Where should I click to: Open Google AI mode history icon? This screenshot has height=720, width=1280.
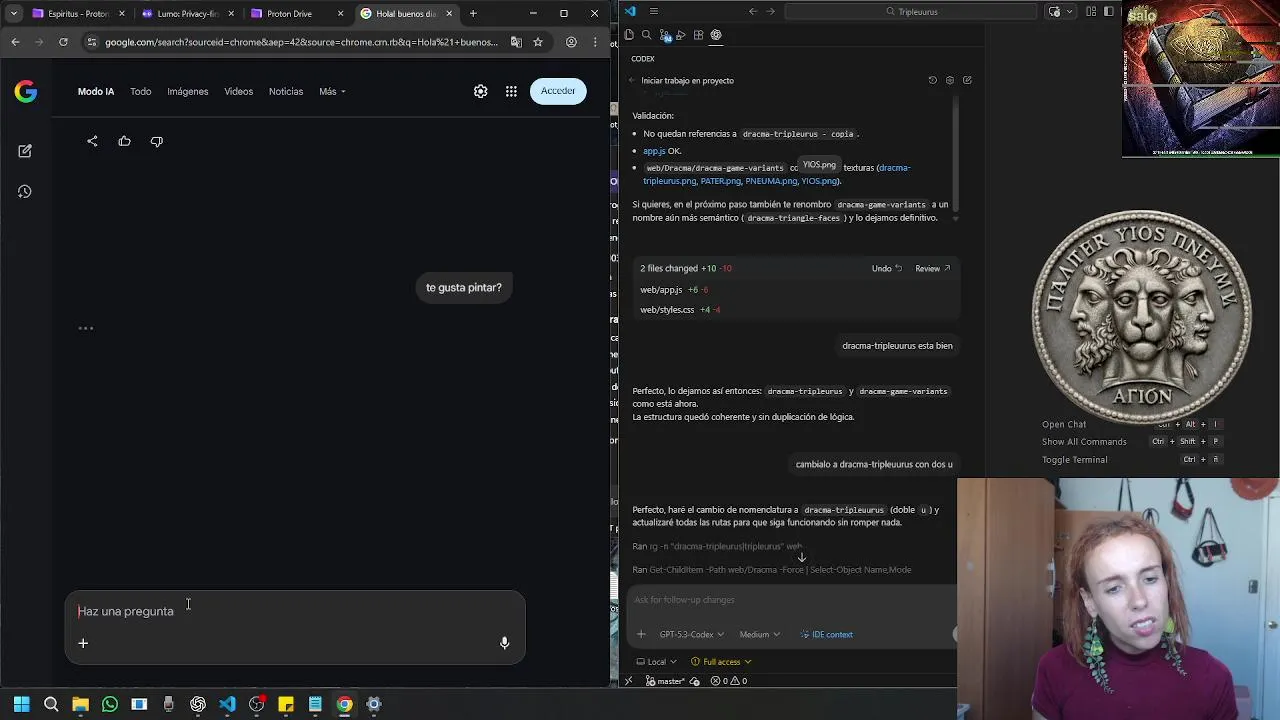[25, 191]
